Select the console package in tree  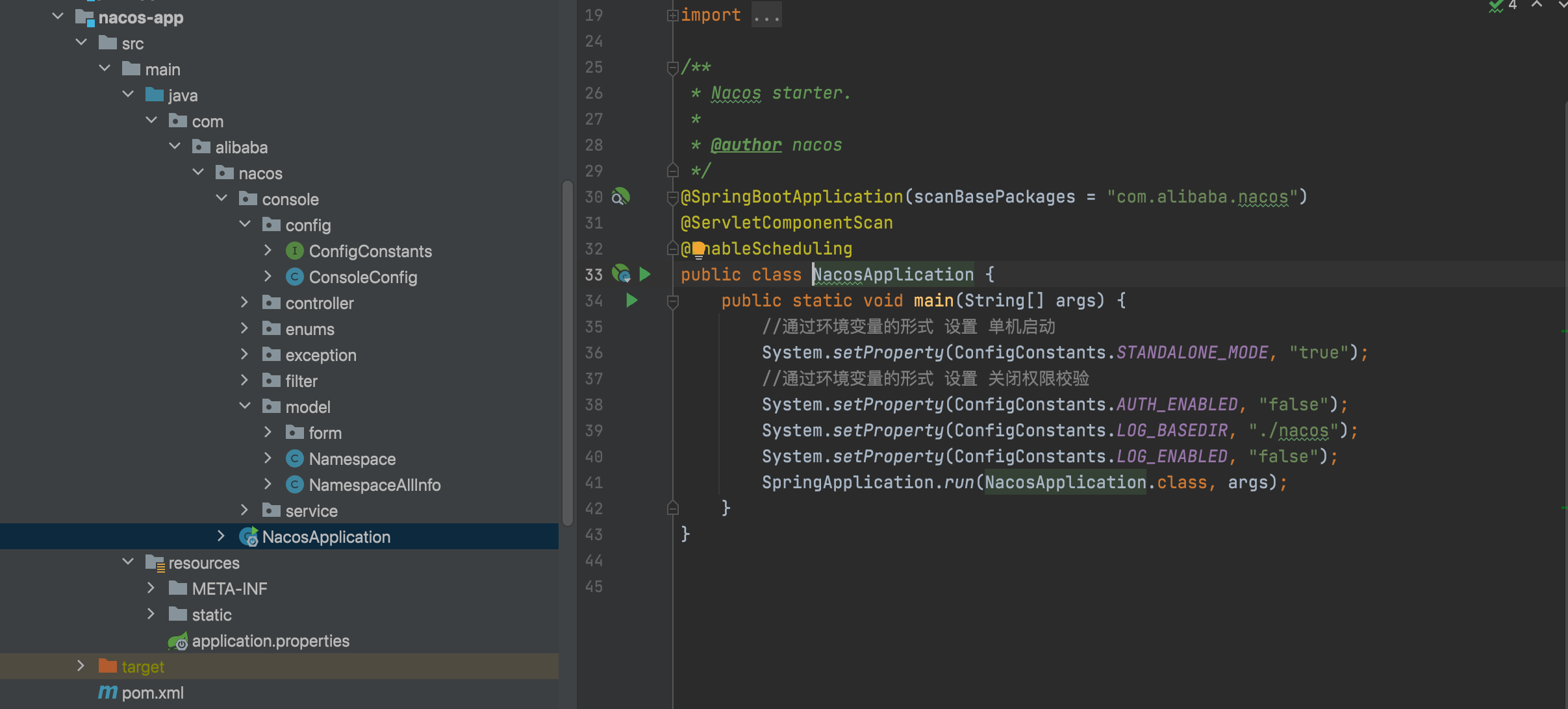tap(290, 199)
